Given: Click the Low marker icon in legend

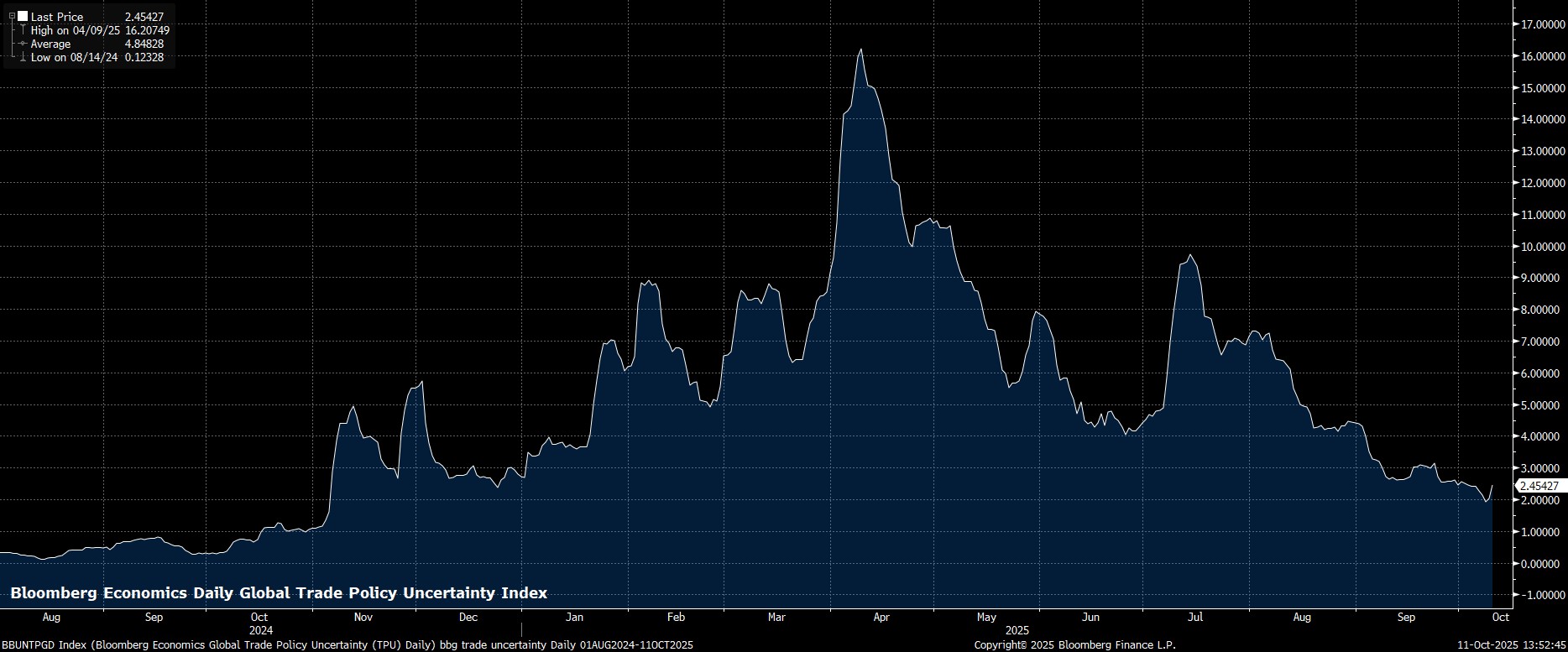Looking at the screenshot, I should click(x=23, y=58).
